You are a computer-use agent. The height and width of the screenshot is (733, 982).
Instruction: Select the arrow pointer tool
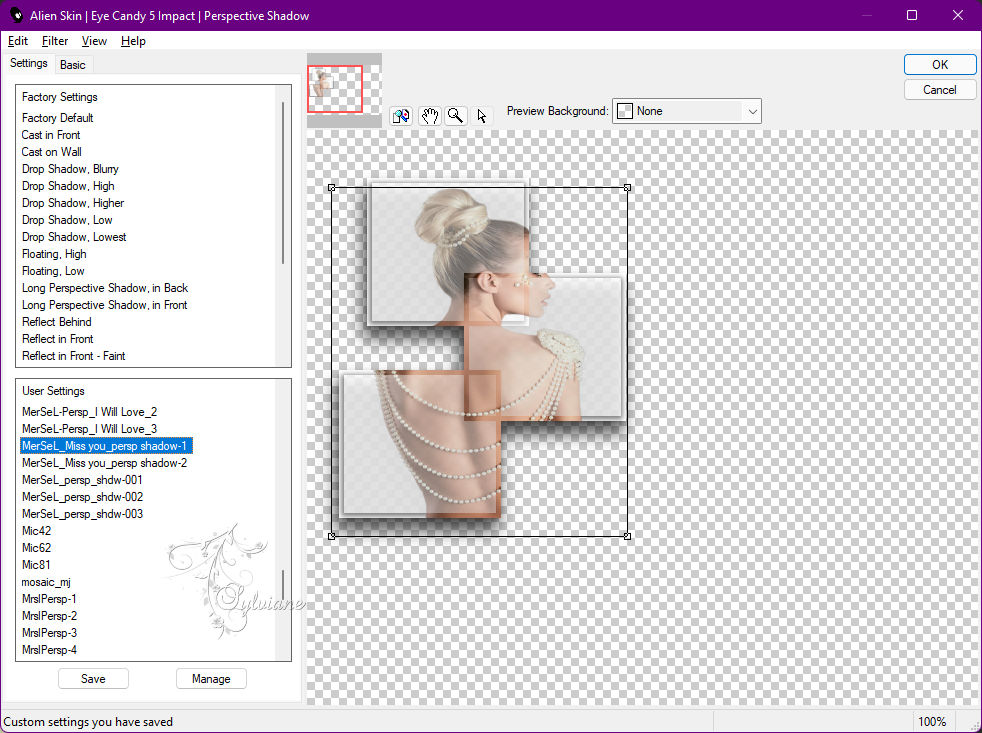pyautogui.click(x=482, y=116)
